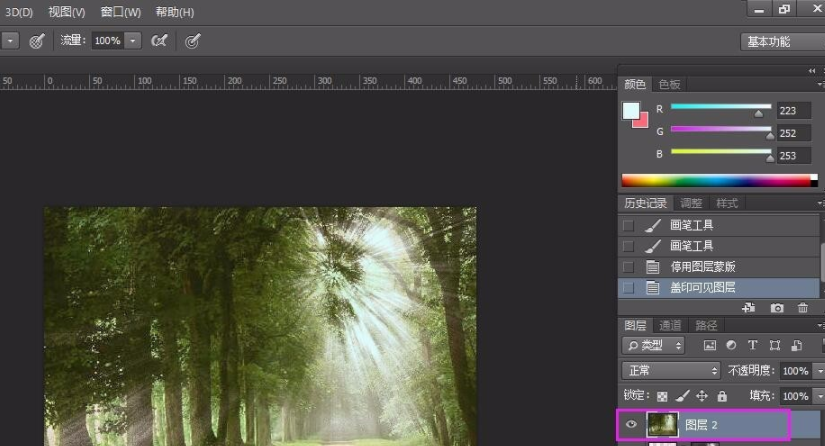This screenshot has height=446, width=825.
Task: Expand the 流量 flow percentage dropdown arrow
Action: pyautogui.click(x=133, y=41)
